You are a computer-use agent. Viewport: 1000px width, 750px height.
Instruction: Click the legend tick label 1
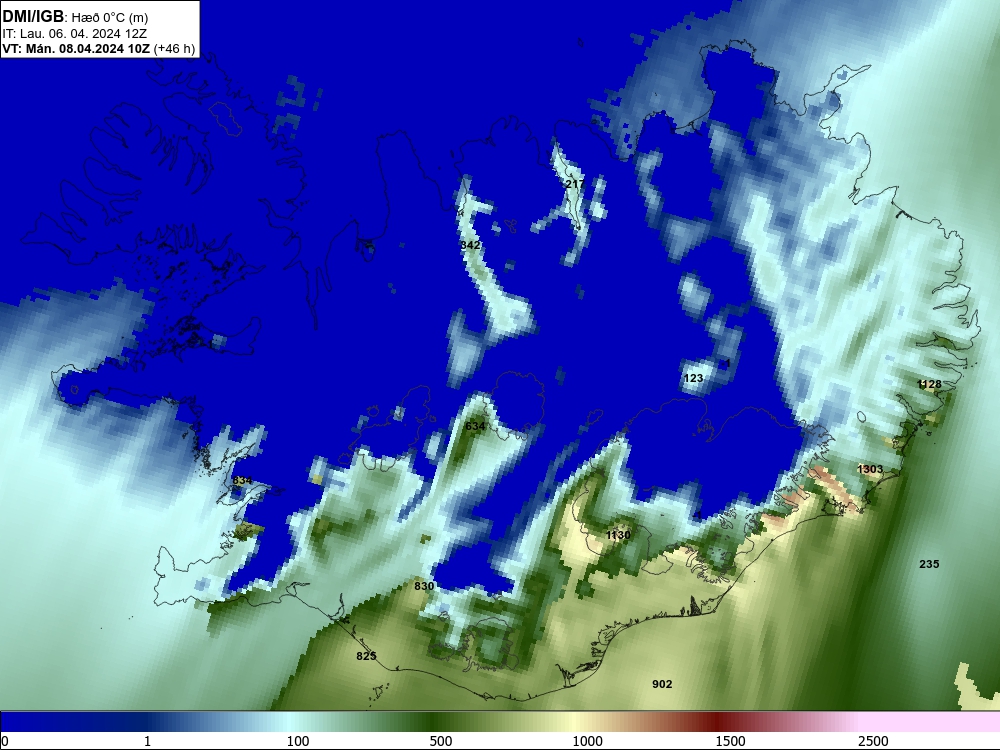147,741
